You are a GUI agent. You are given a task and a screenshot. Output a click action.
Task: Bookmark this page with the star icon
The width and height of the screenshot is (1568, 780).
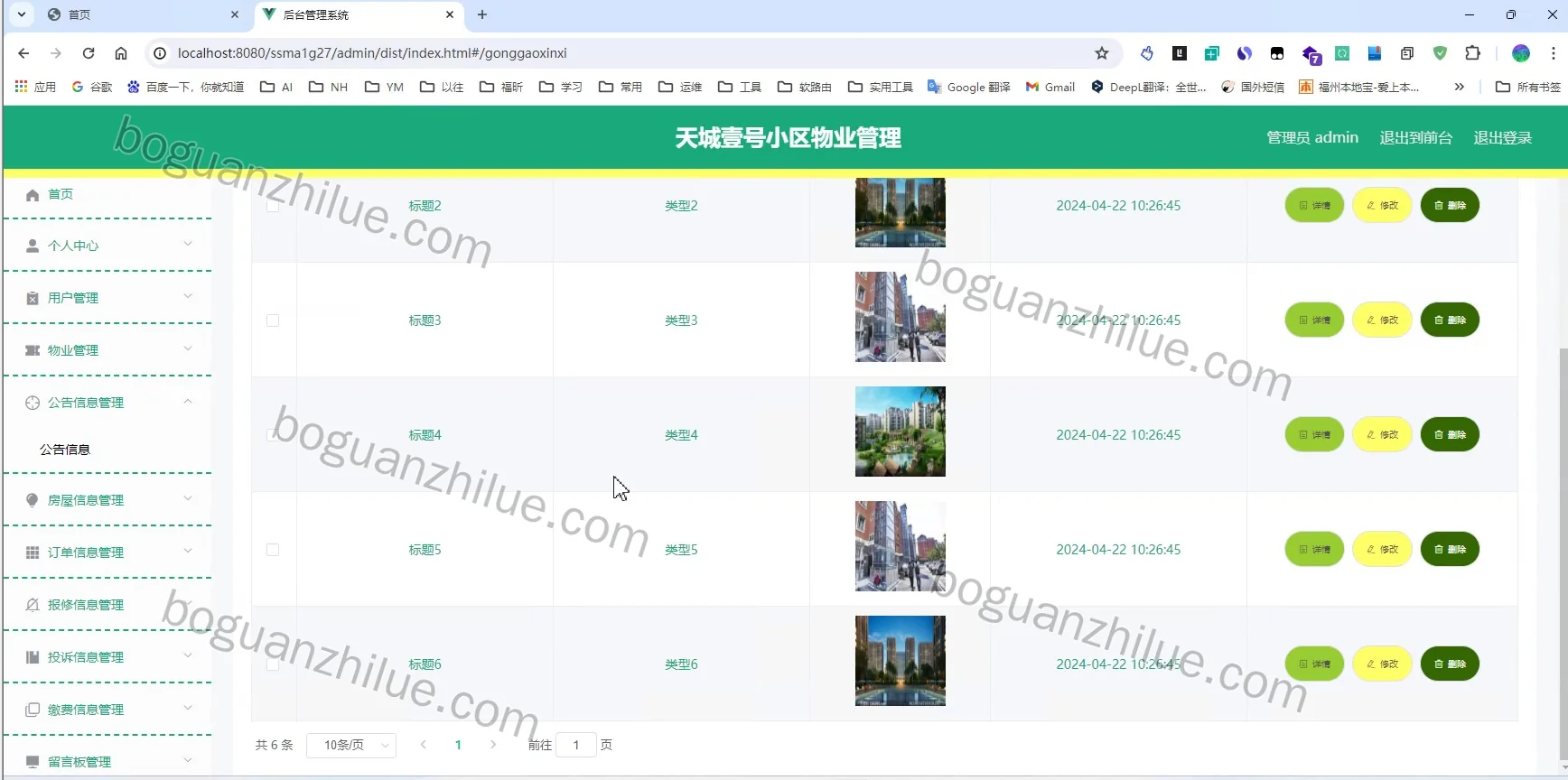pyautogui.click(x=1102, y=53)
